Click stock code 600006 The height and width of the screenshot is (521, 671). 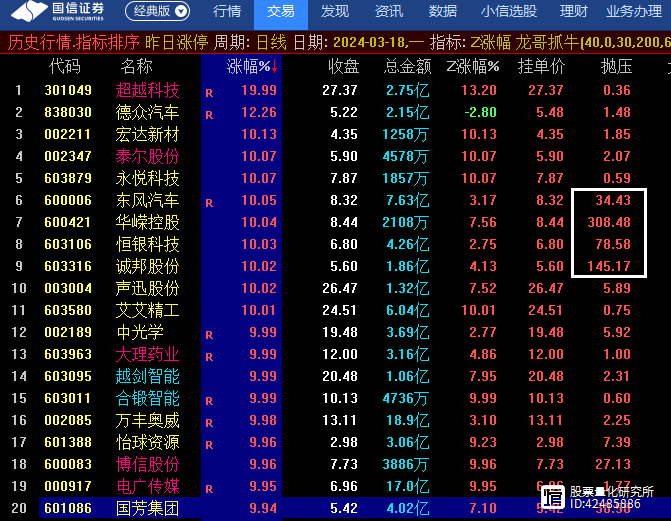(68, 200)
